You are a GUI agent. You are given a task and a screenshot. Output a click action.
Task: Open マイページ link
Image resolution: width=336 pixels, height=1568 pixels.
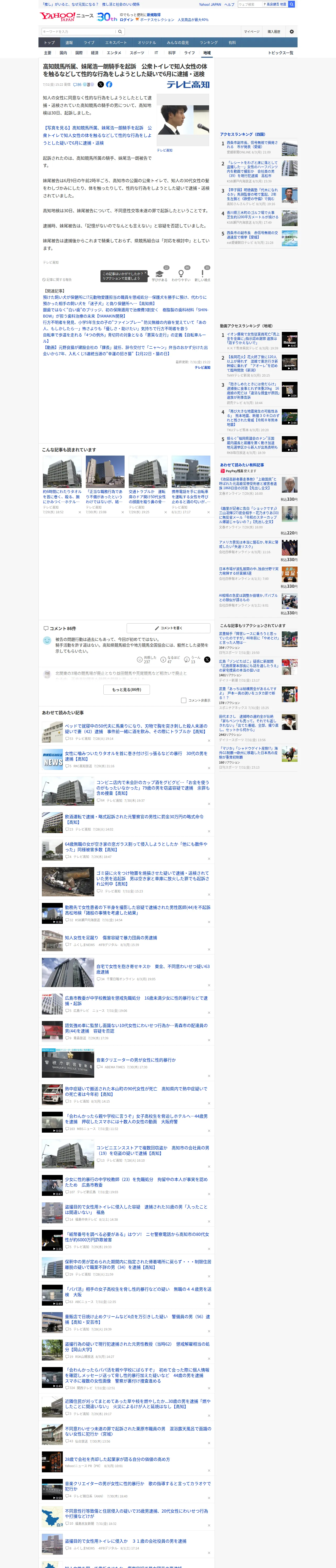coord(251,32)
